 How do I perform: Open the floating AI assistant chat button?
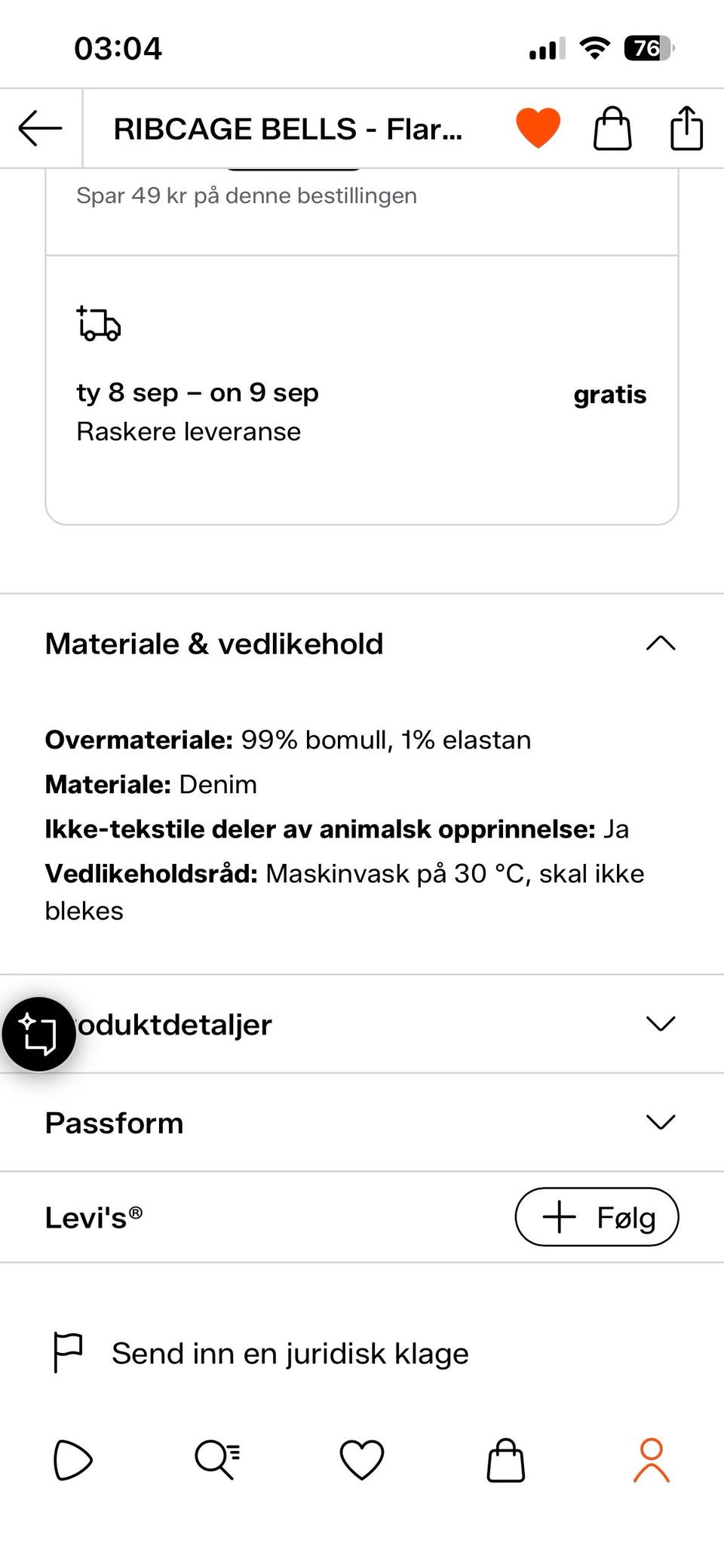(x=38, y=1034)
